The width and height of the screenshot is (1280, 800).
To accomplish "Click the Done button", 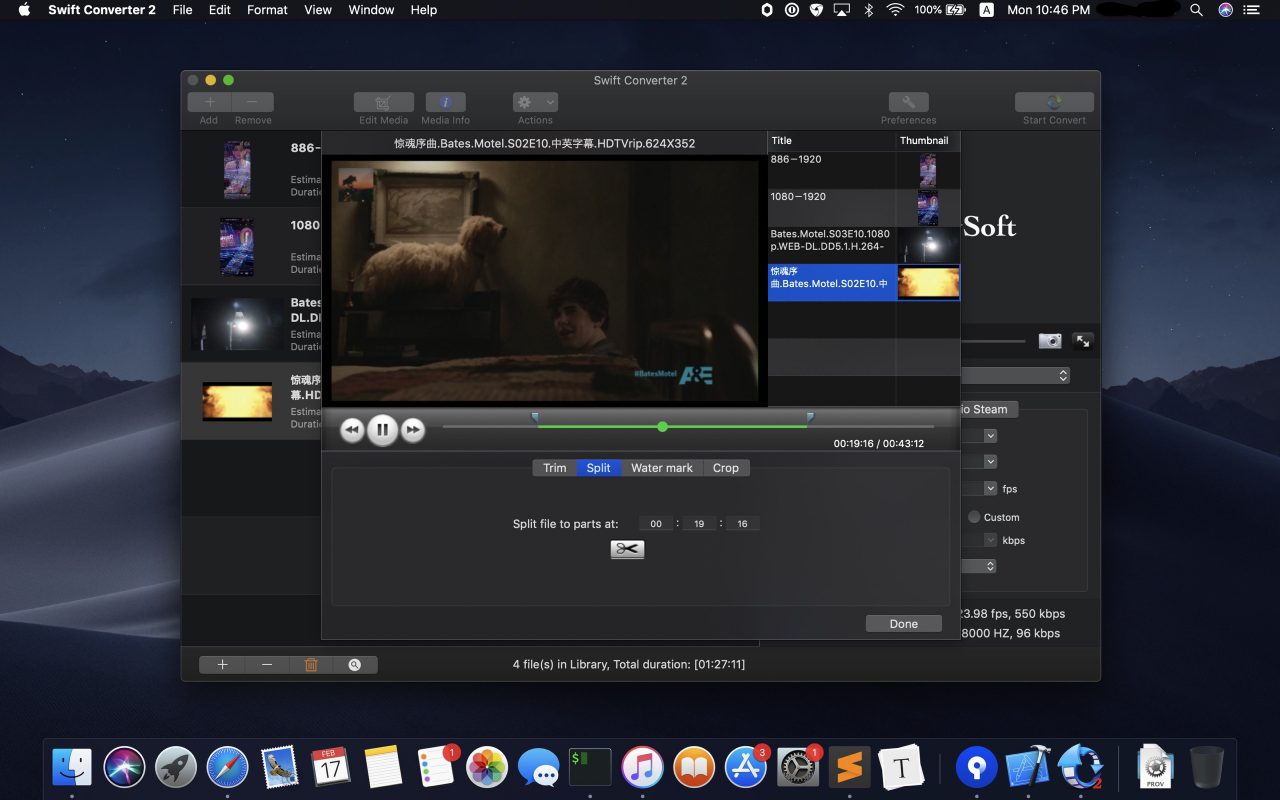I will pyautogui.click(x=904, y=624).
